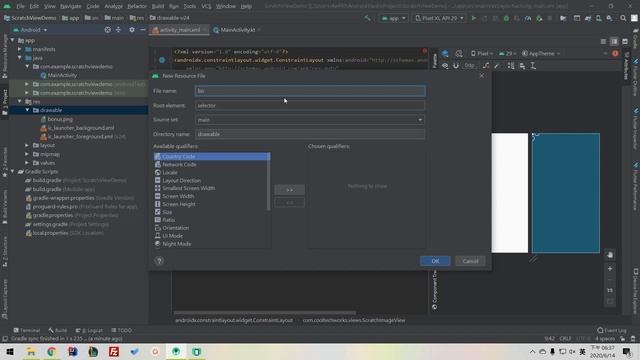This screenshot has height=360, width=640.
Task: Open the Search Everywhere magnifier icon
Action: click(x=623, y=18)
